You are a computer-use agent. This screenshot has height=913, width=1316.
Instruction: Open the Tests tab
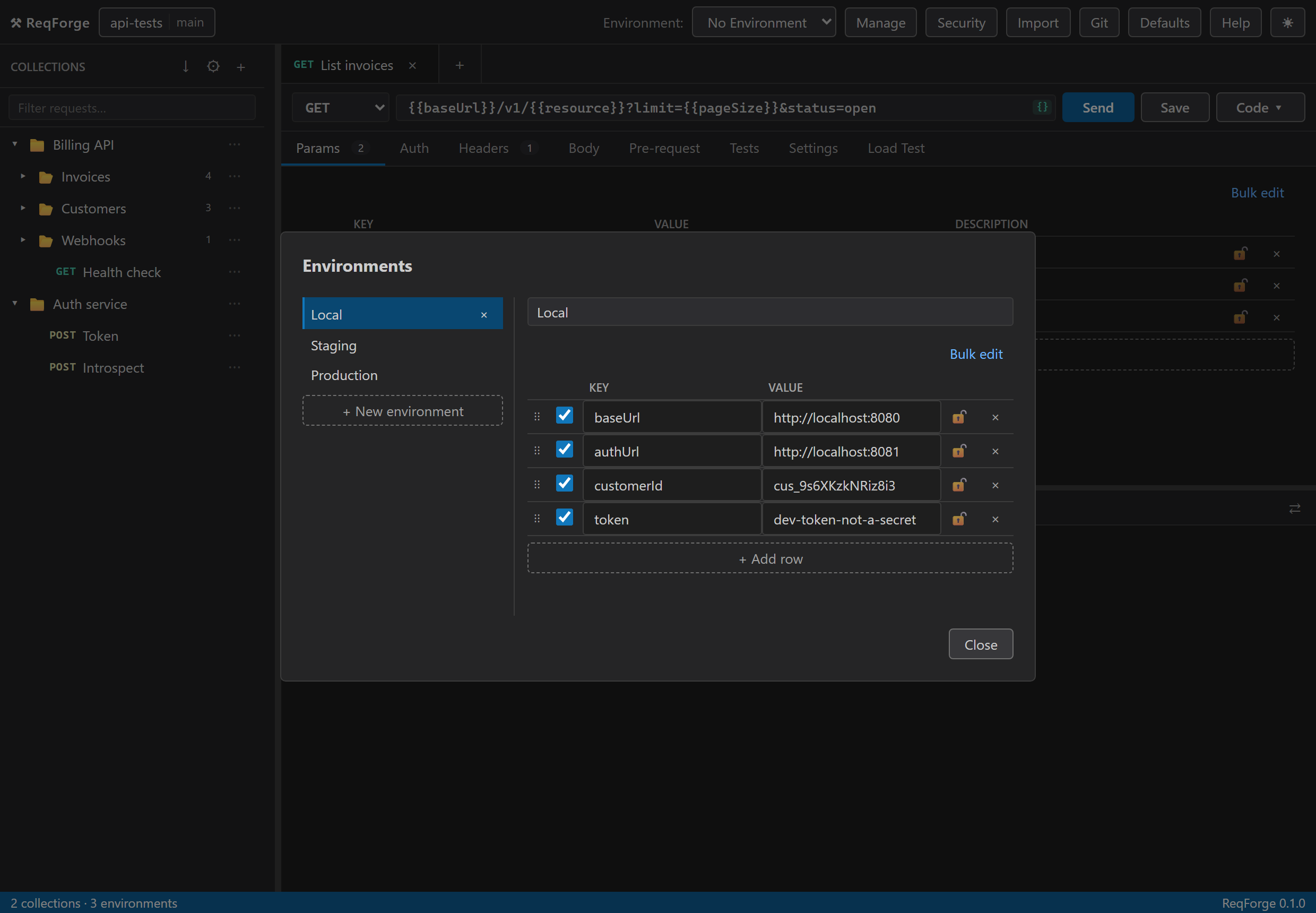tap(744, 148)
